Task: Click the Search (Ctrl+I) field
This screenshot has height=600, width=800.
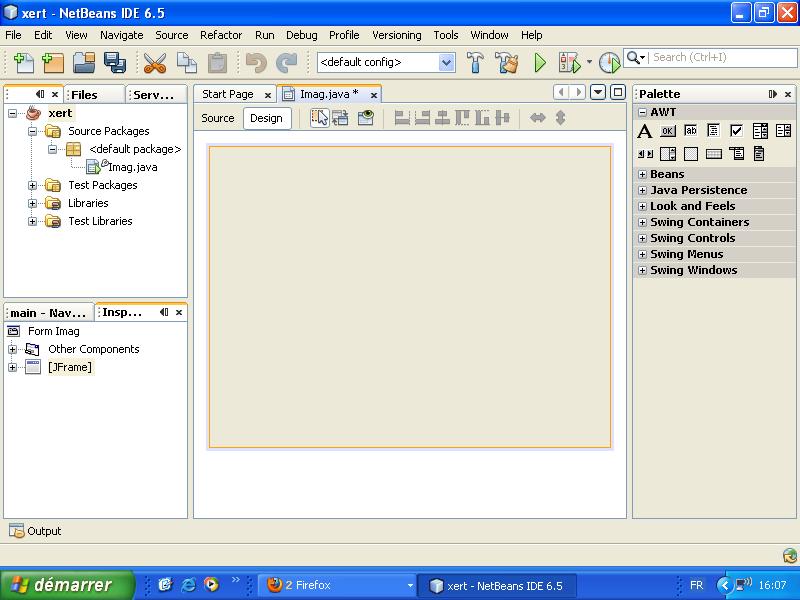Action: tap(722, 57)
